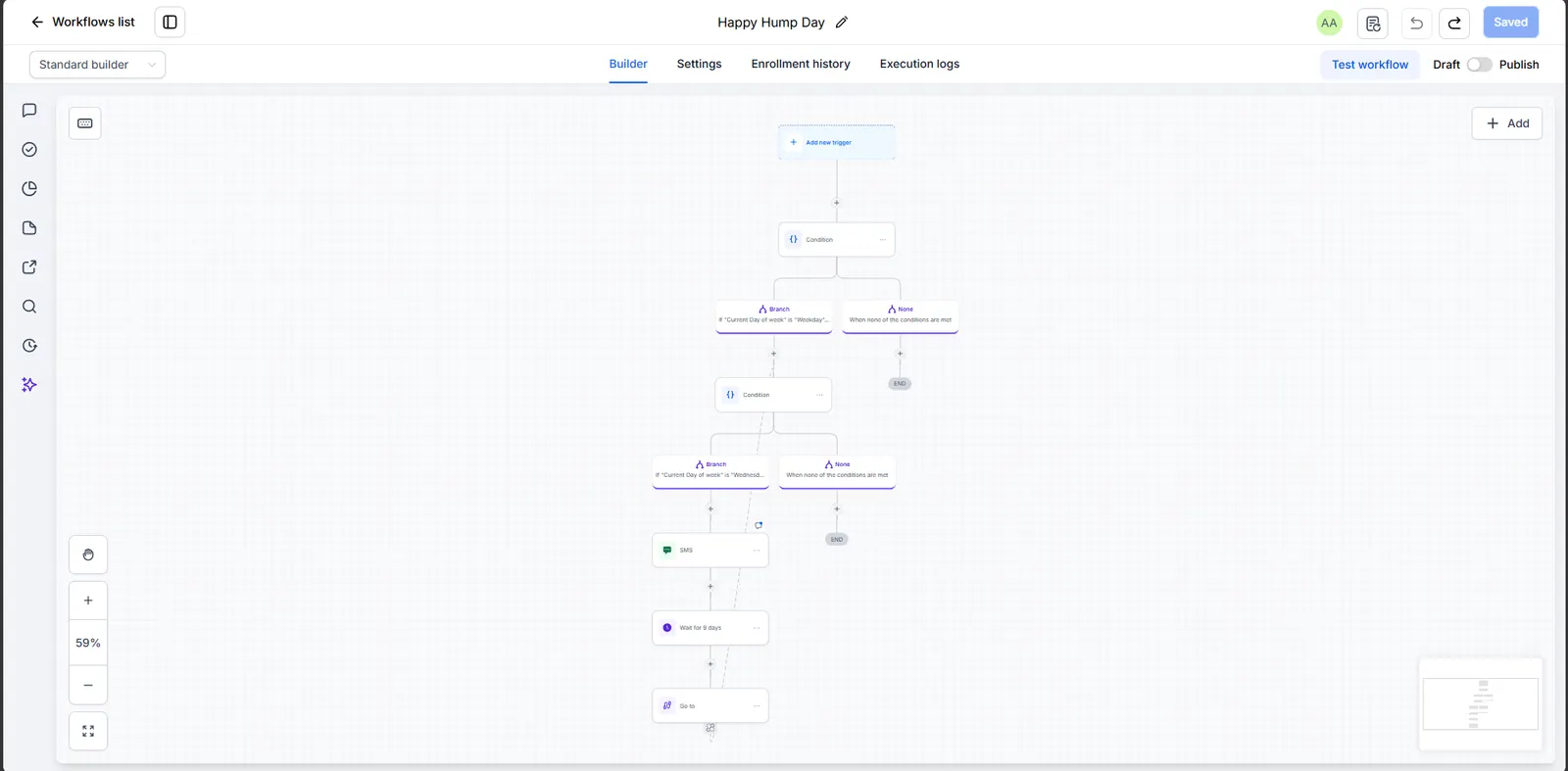Click the 59% zoom level display
Viewport: 1568px width, 771px height.
coord(88,644)
